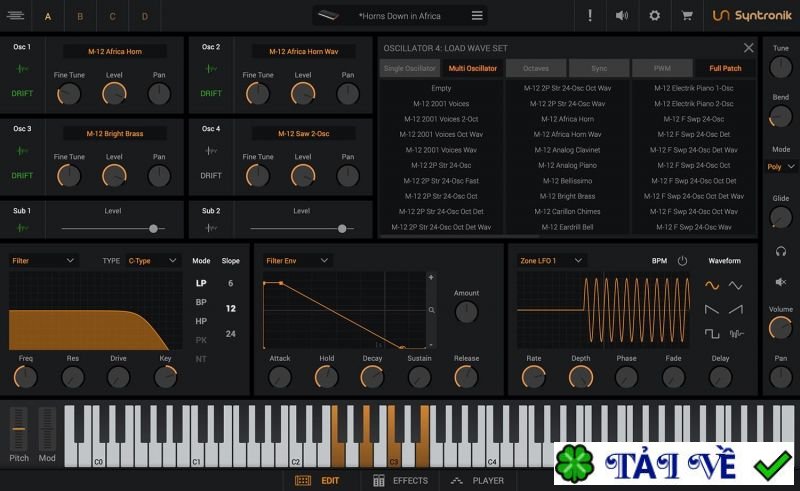Image resolution: width=800 pixels, height=491 pixels.
Task: Click Sub 2 Level slider handle
Action: coord(342,229)
